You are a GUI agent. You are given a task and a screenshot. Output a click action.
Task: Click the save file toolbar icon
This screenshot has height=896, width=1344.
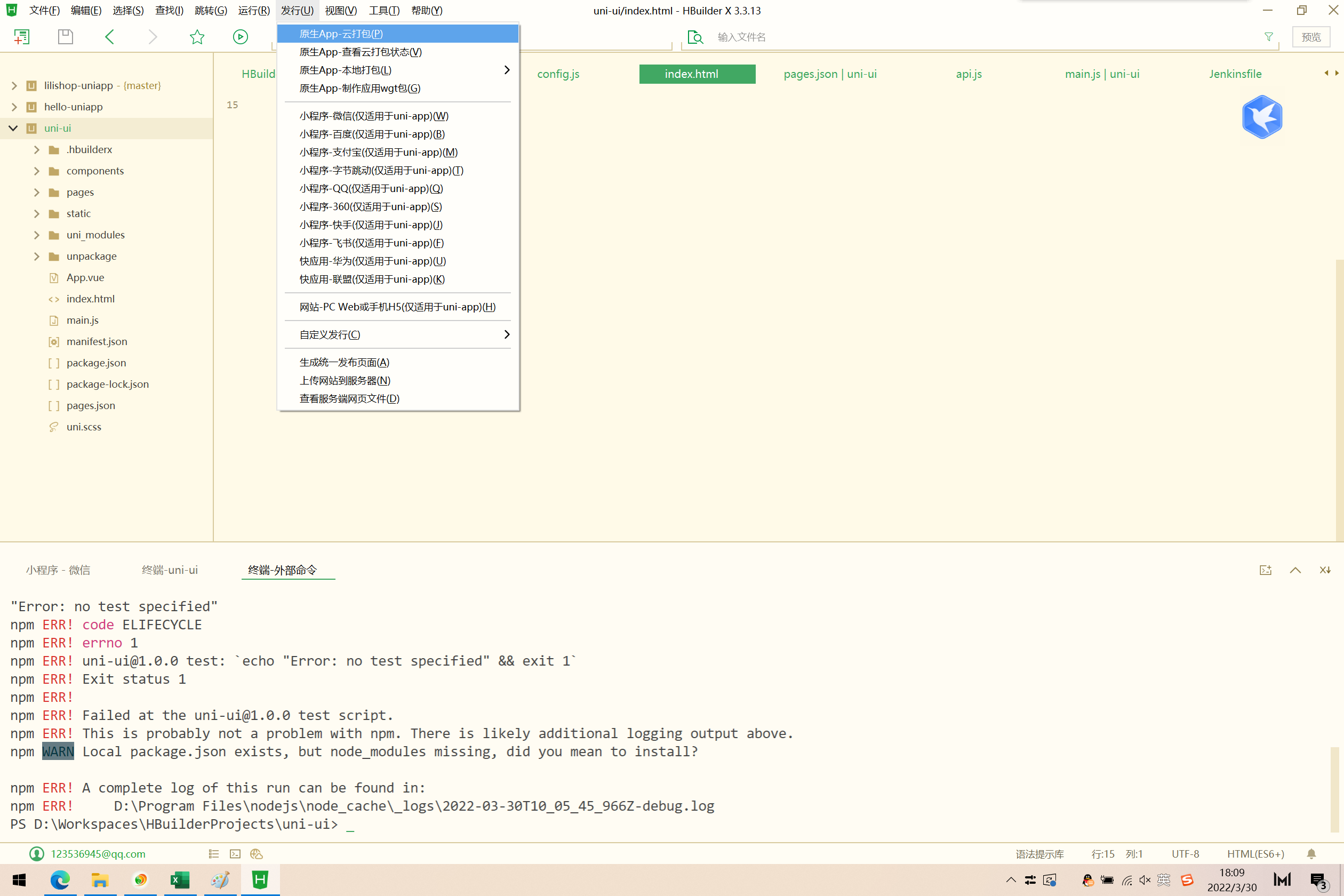coord(66,37)
